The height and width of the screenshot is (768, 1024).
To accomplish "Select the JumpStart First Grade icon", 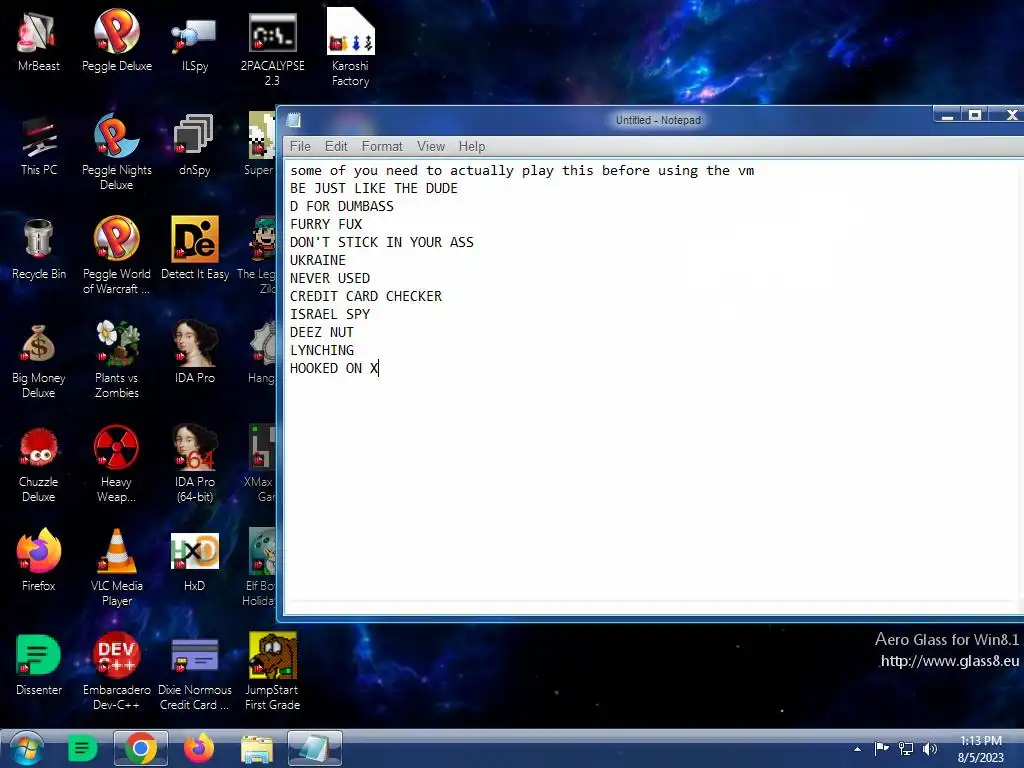I will pyautogui.click(x=272, y=671).
